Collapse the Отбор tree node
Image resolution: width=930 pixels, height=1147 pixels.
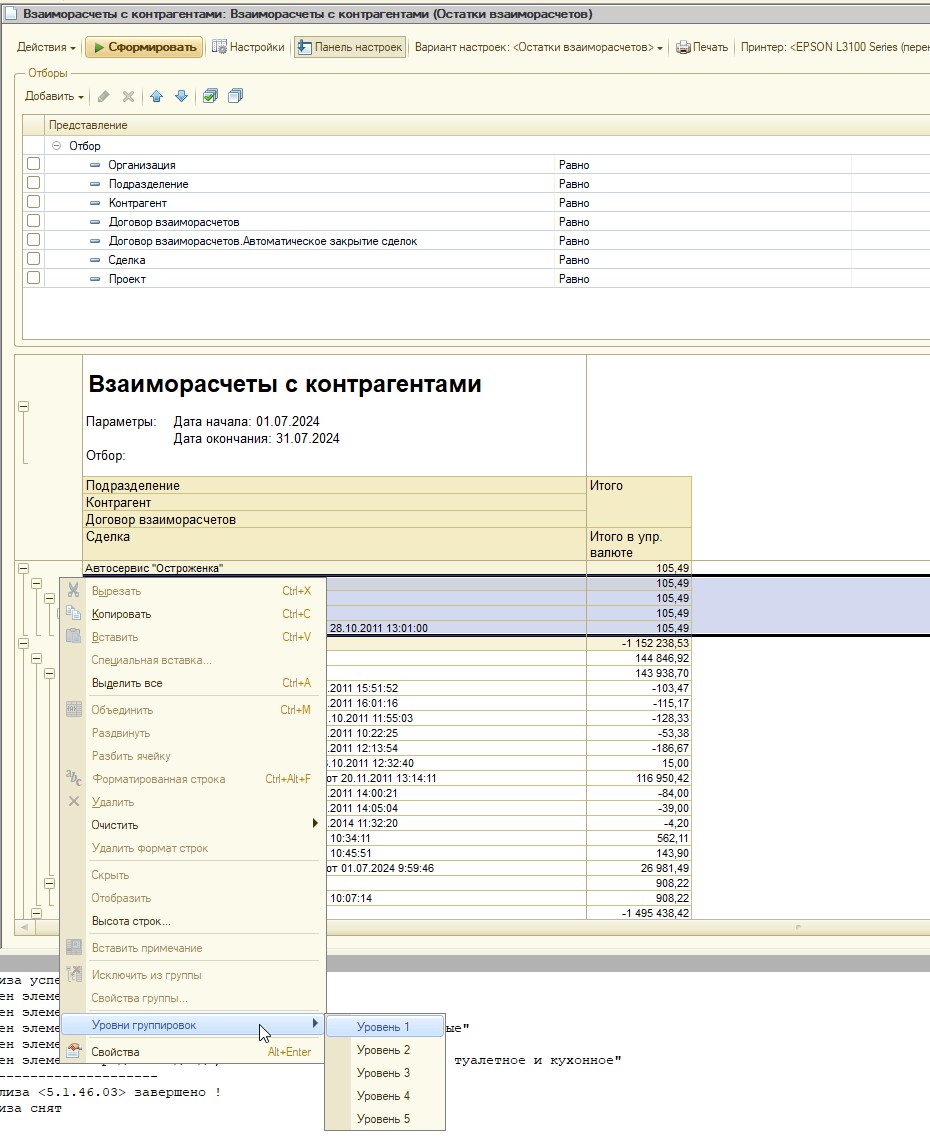point(56,146)
